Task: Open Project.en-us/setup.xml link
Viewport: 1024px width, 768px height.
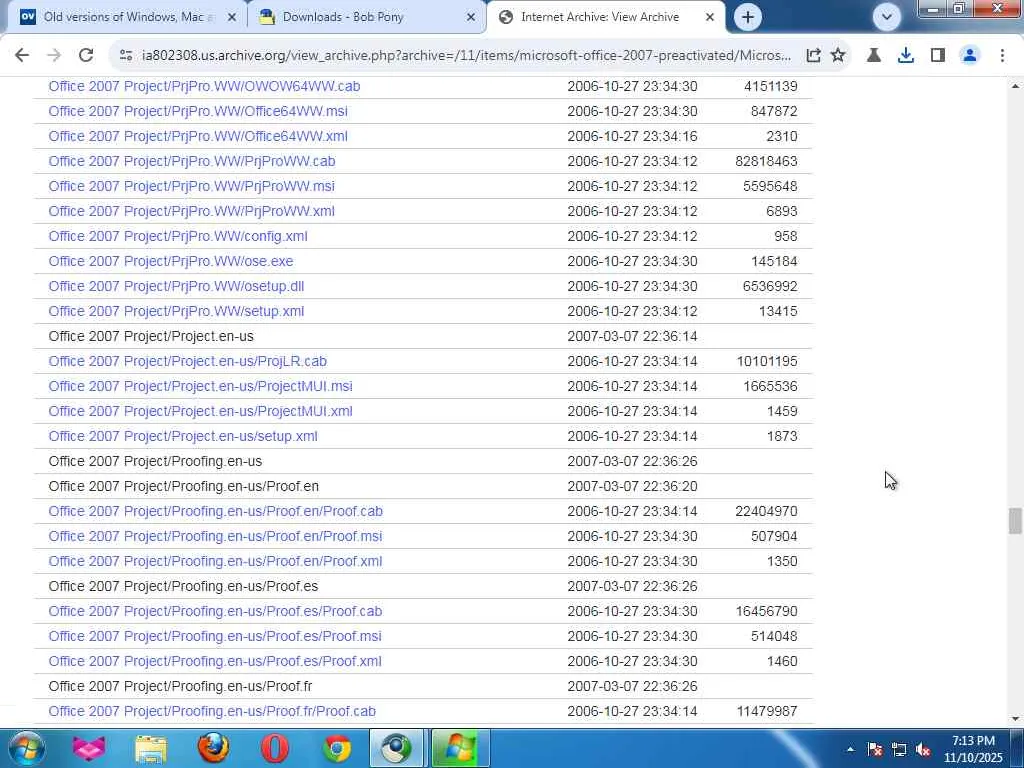Action: click(x=183, y=436)
